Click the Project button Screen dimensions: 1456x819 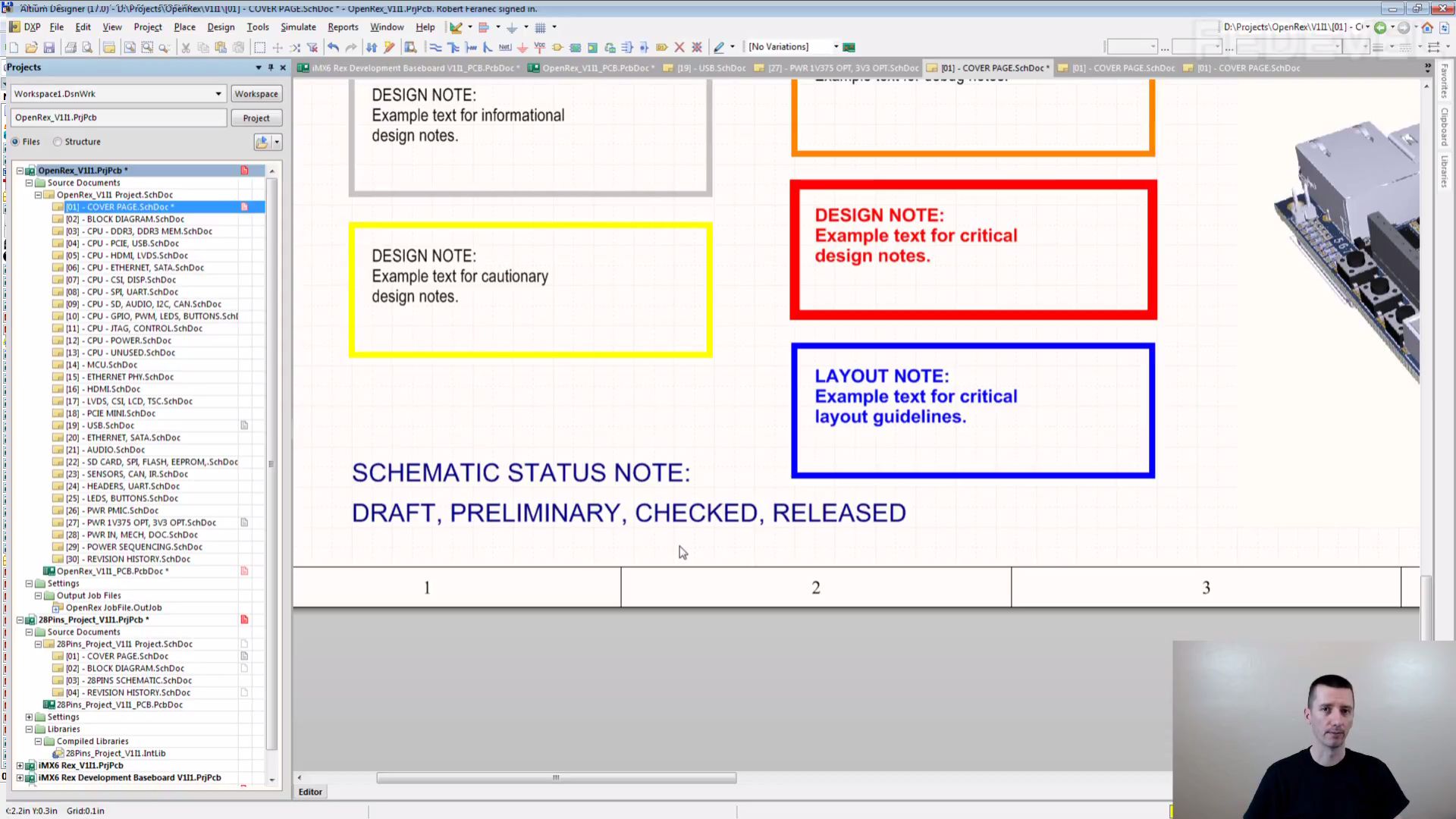[x=256, y=118]
